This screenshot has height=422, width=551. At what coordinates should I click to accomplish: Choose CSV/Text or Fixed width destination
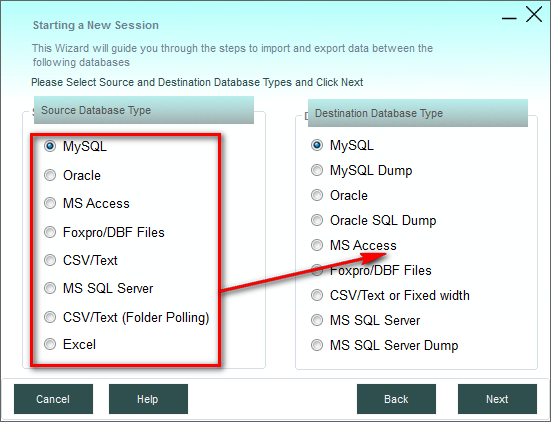(317, 295)
